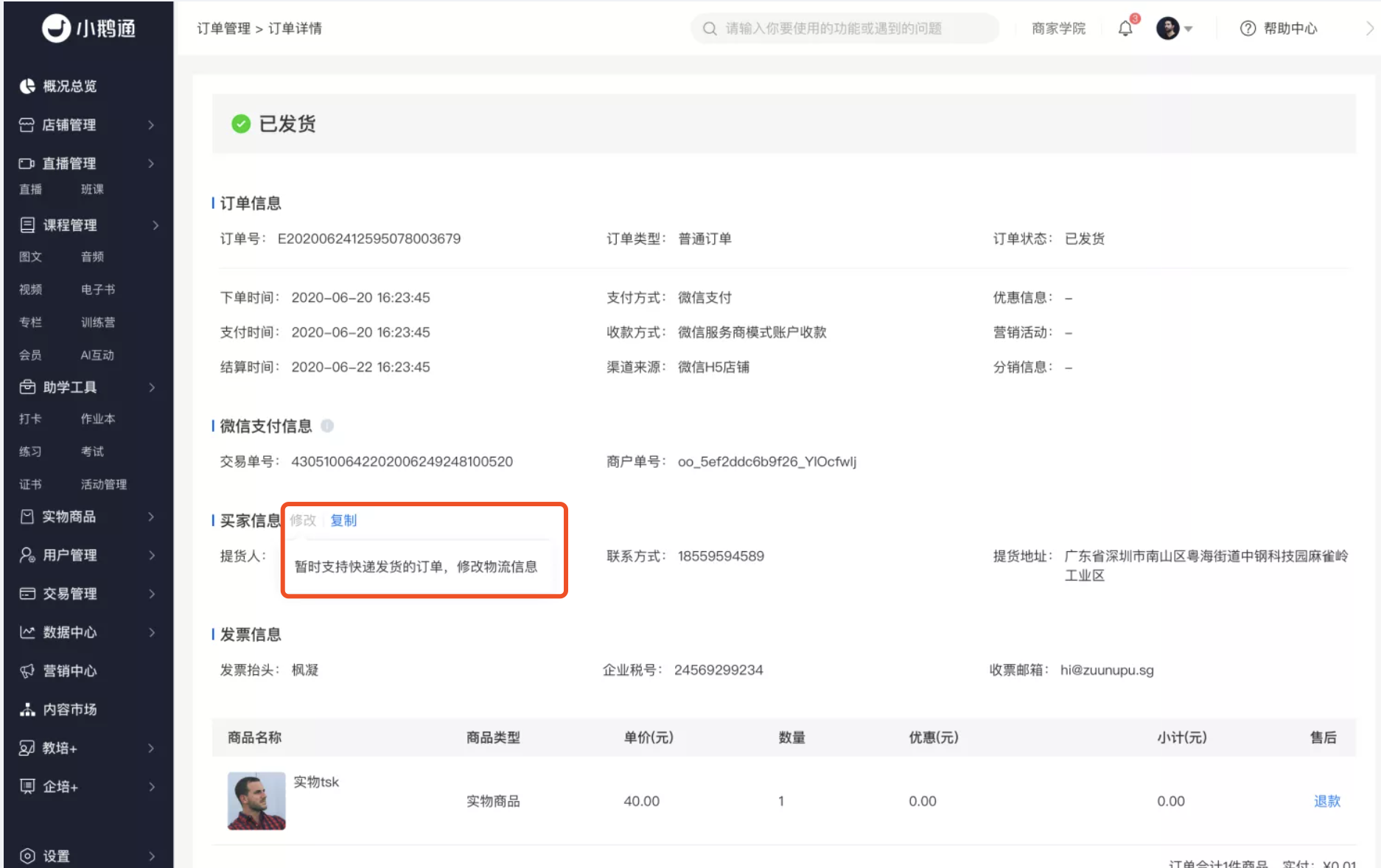Expand the 交易管理 chevron
The width and height of the screenshot is (1381, 868).
pos(152,593)
